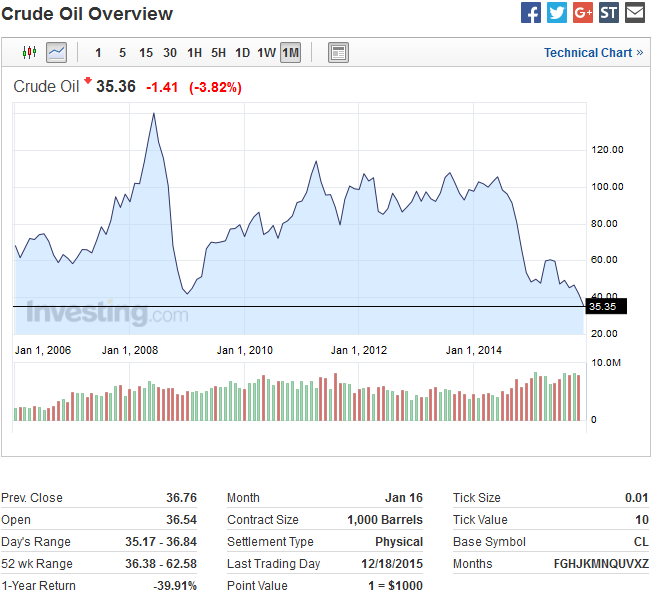
Task: Click the Last Trading Day value 12/18/2015
Action: click(392, 564)
